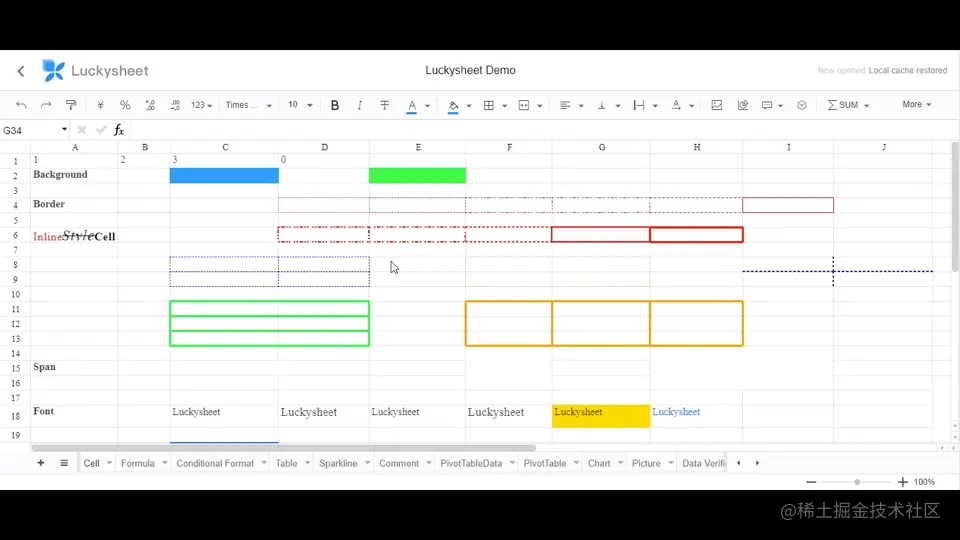Viewport: 960px width, 540px height.
Task: Open the More toolbar dropdown
Action: (x=917, y=105)
